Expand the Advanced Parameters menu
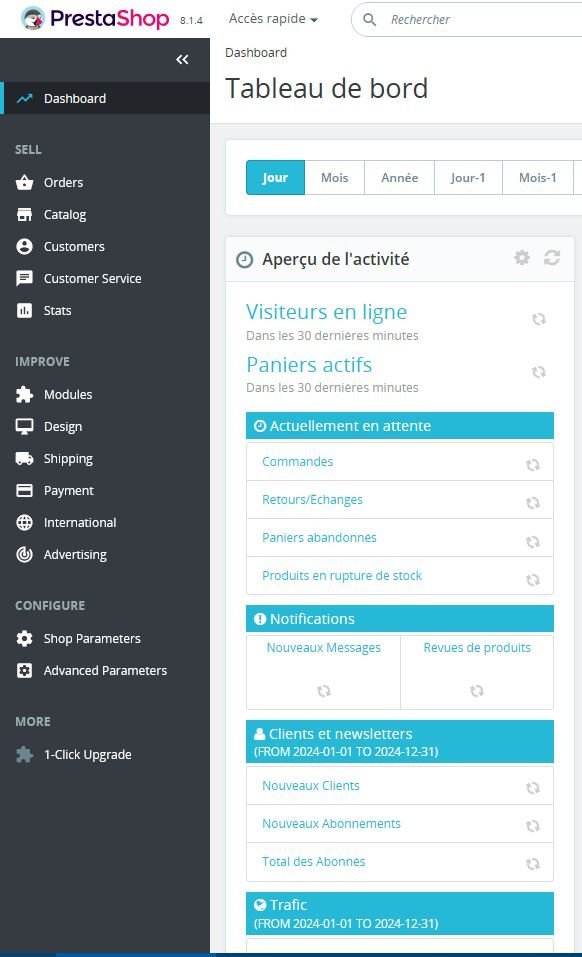582x957 pixels. pos(105,670)
